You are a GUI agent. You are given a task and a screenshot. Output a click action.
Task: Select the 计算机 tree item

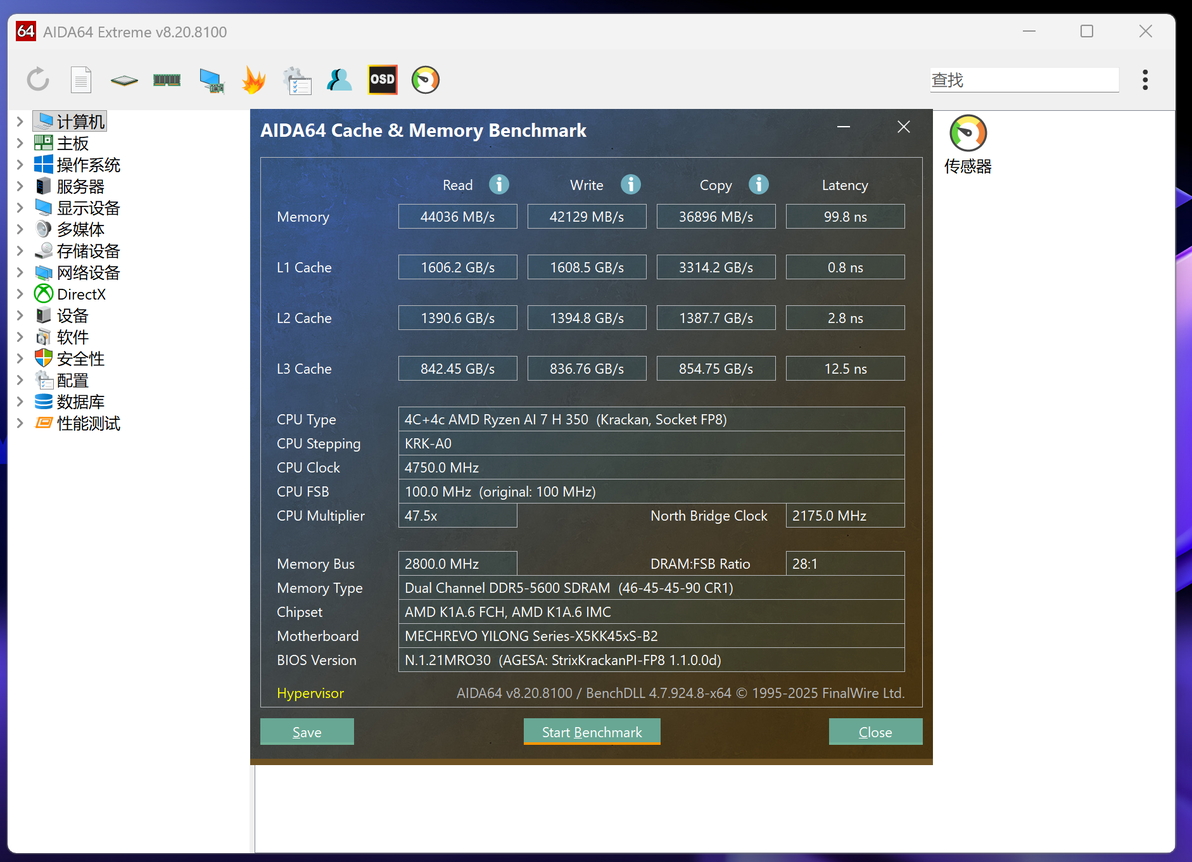point(70,122)
